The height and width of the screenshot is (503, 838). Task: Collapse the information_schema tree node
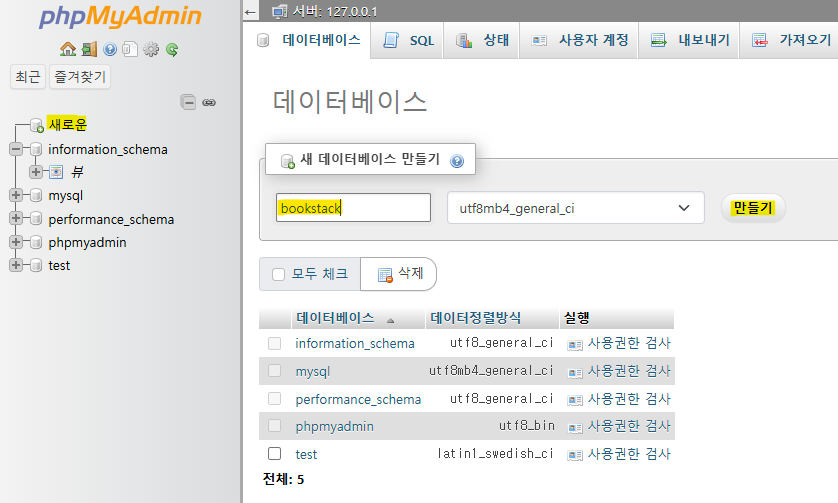[16, 149]
